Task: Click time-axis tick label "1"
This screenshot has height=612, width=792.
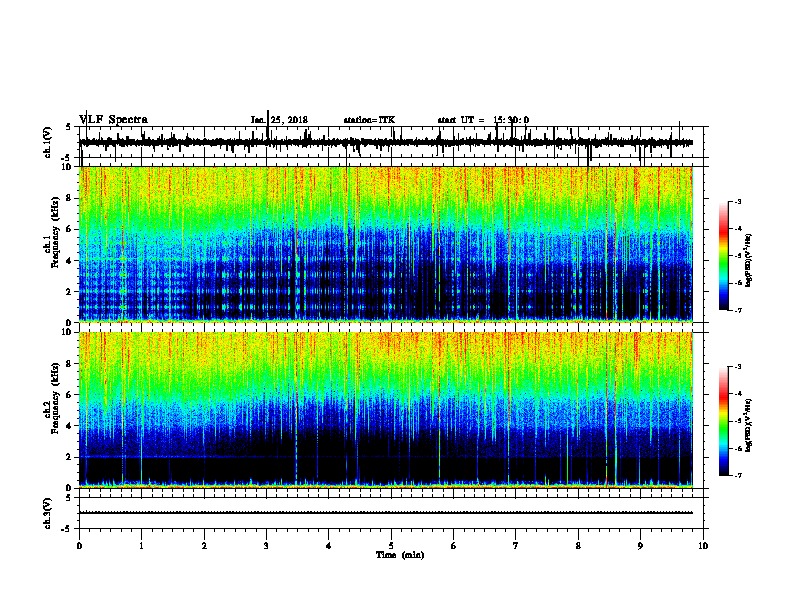Action: [x=141, y=546]
